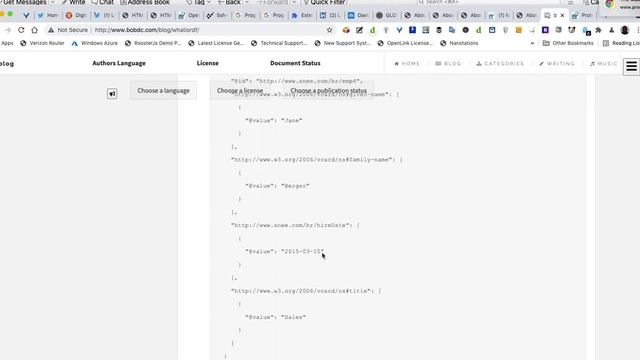Switch to the 'Dav' browser tab

tap(358, 15)
